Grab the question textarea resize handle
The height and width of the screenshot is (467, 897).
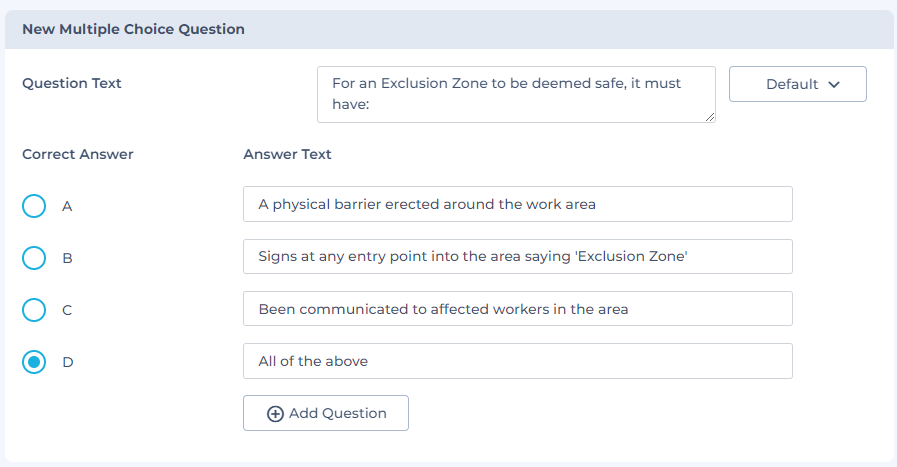[x=710, y=117]
